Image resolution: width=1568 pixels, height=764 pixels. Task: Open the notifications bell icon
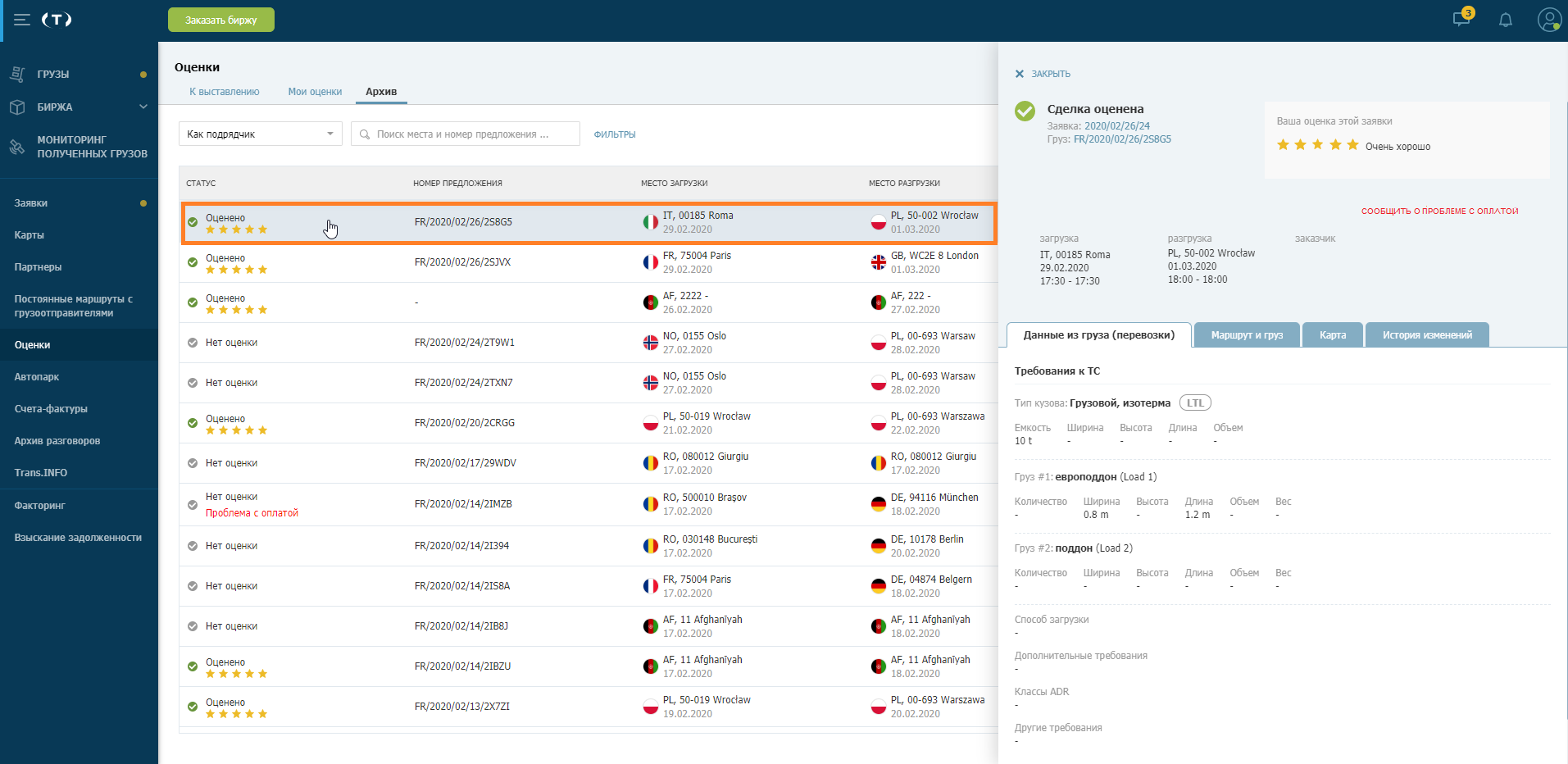(1506, 20)
